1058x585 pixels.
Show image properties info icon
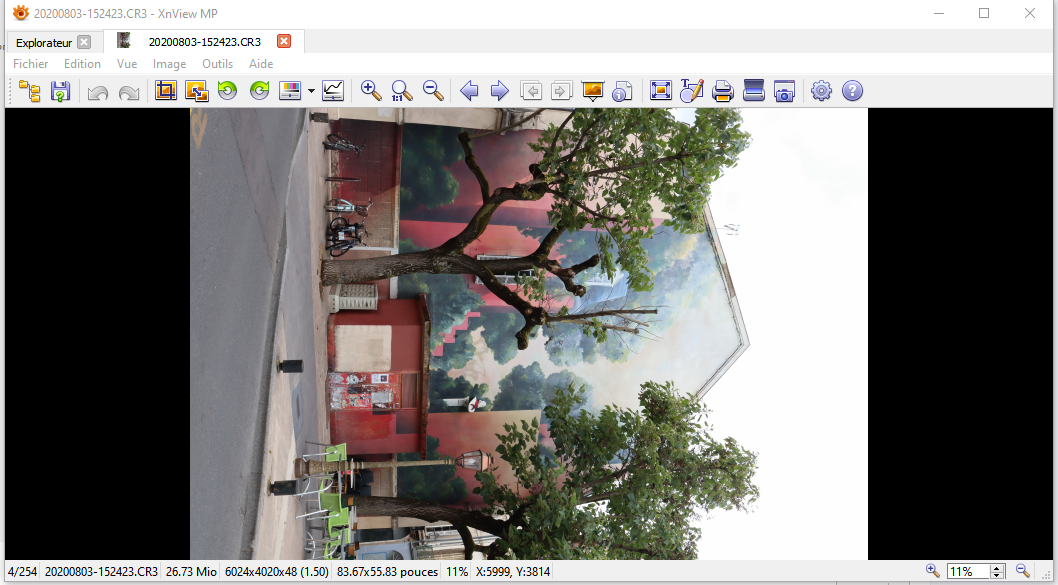[622, 91]
